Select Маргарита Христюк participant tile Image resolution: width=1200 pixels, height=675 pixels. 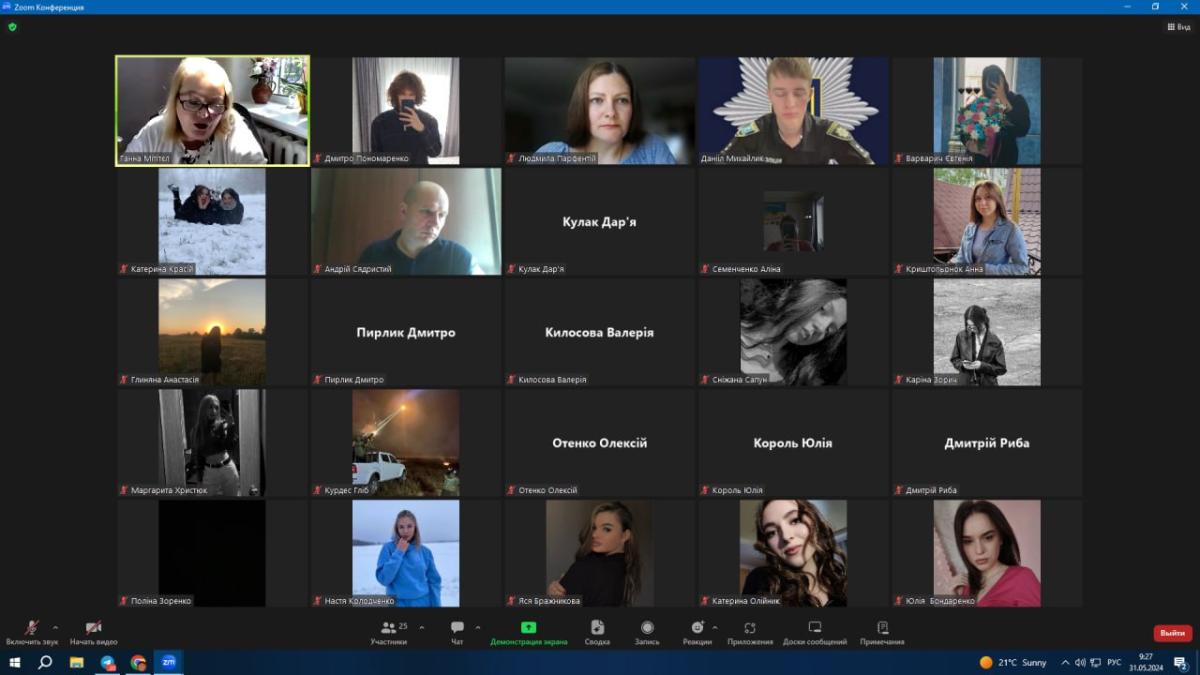click(x=212, y=443)
